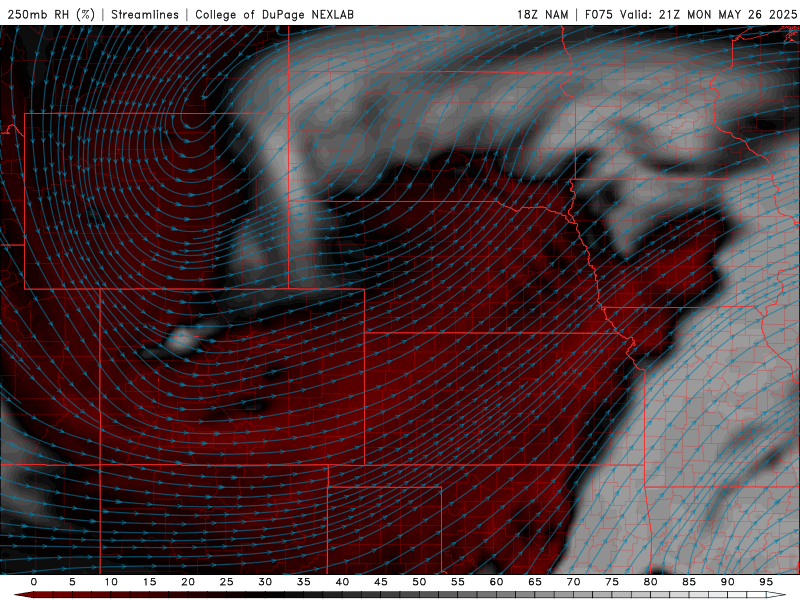This screenshot has width=800, height=600.
Task: Click the colorbar label '35'
Action: coord(304,582)
